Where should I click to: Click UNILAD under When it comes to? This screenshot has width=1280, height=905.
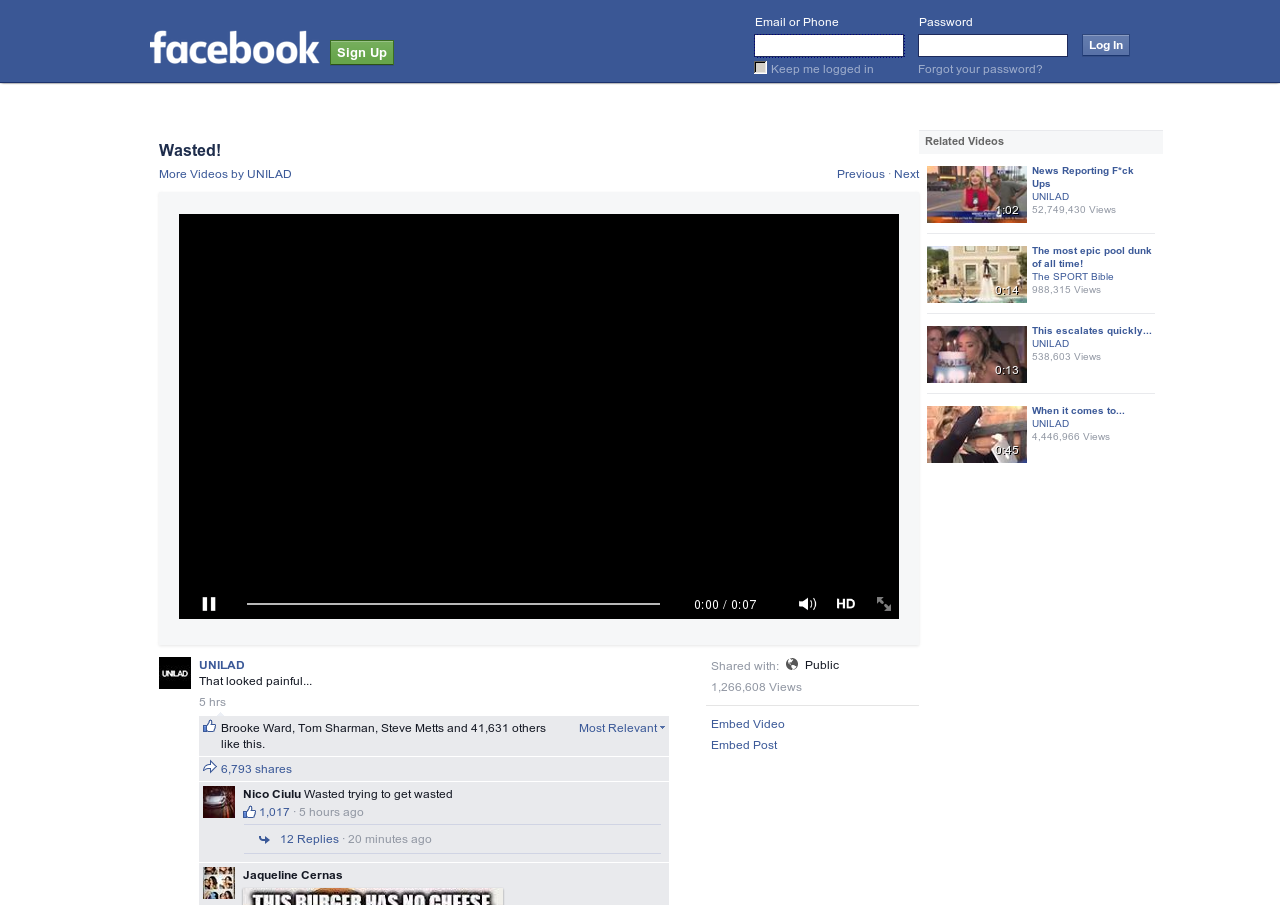(1050, 424)
